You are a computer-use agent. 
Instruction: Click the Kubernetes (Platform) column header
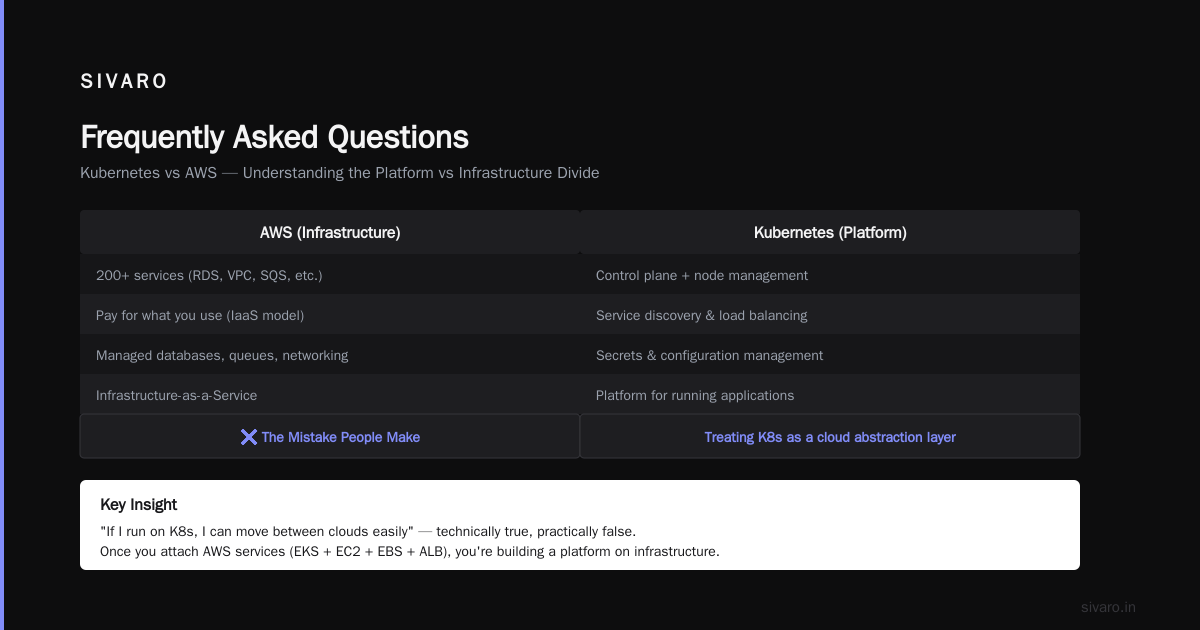click(830, 232)
